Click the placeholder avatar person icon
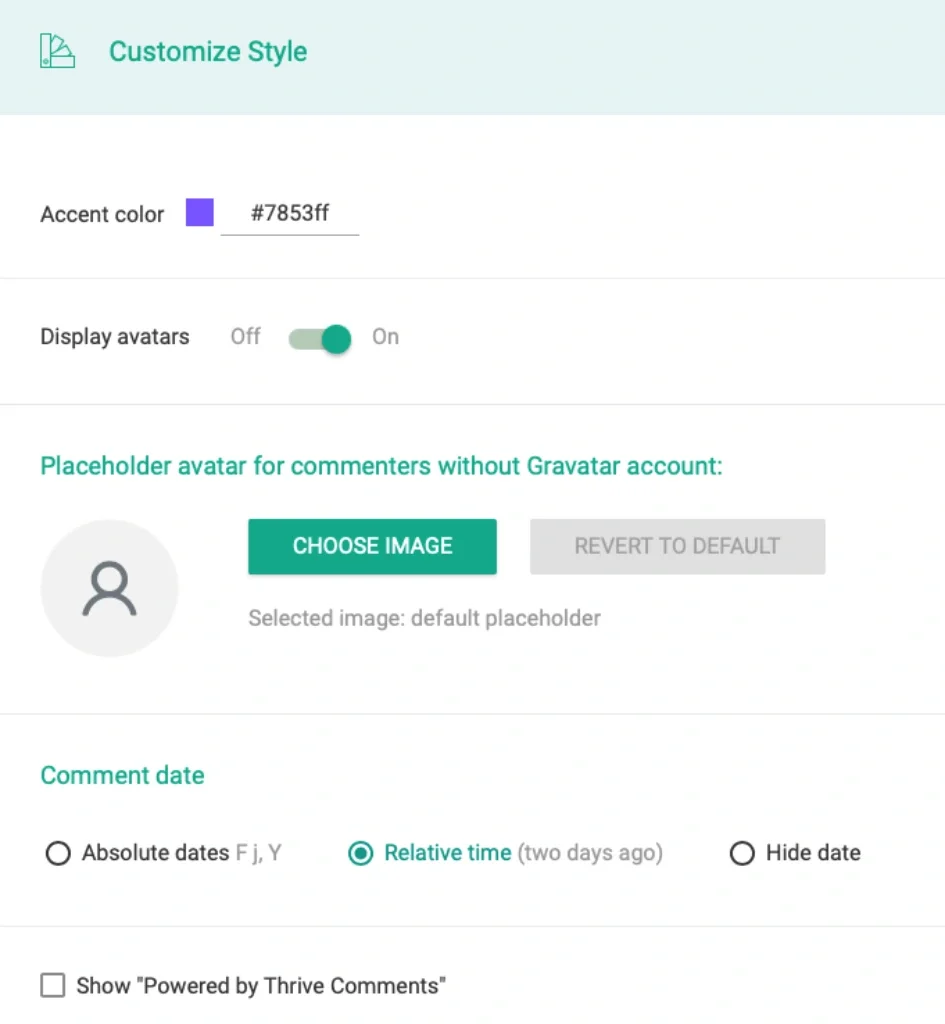The width and height of the screenshot is (945, 1024). [x=109, y=588]
